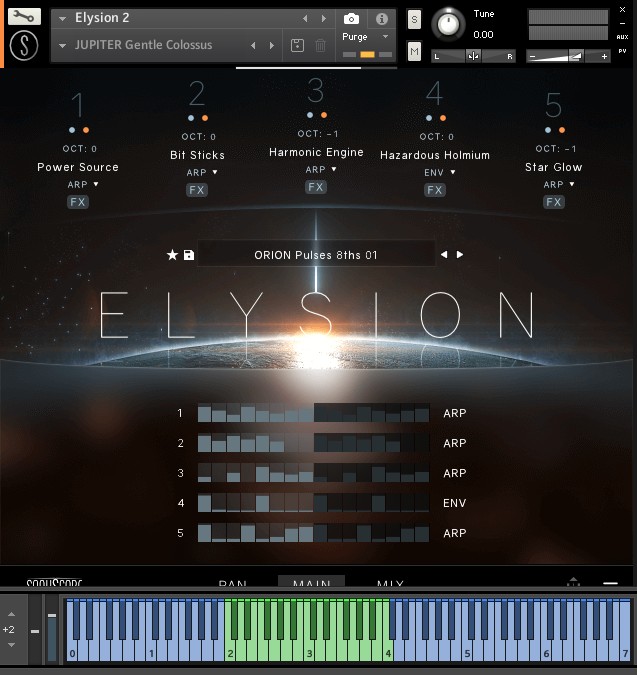The width and height of the screenshot is (637, 675).
Task: Open ARP dropdown for Star Glow
Action: (559, 184)
